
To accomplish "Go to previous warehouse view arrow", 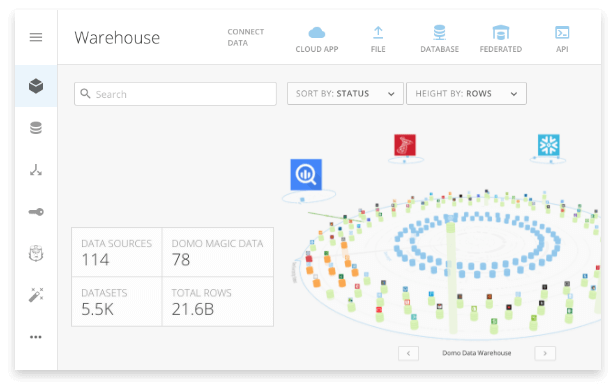I will click(408, 353).
